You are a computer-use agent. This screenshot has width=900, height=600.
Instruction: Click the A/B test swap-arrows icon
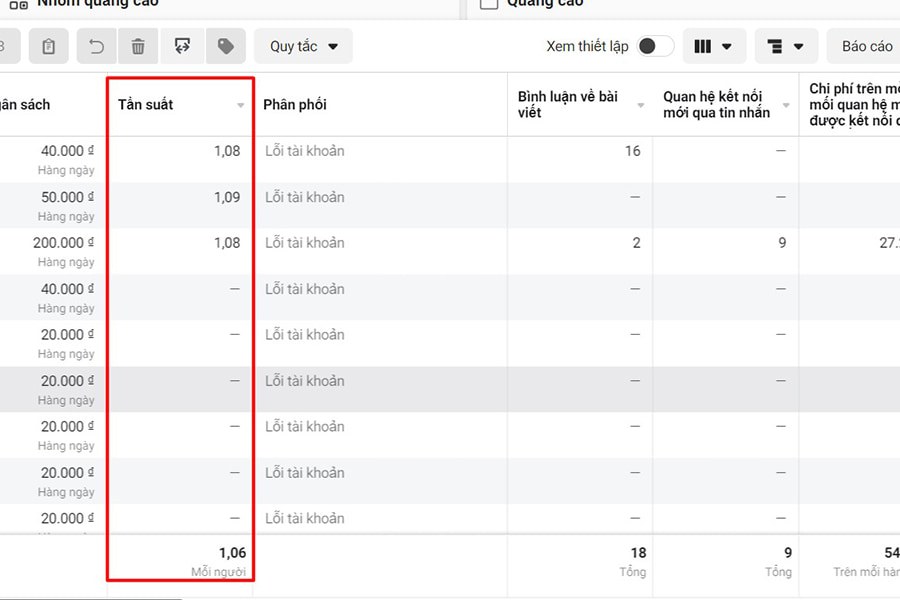point(182,46)
